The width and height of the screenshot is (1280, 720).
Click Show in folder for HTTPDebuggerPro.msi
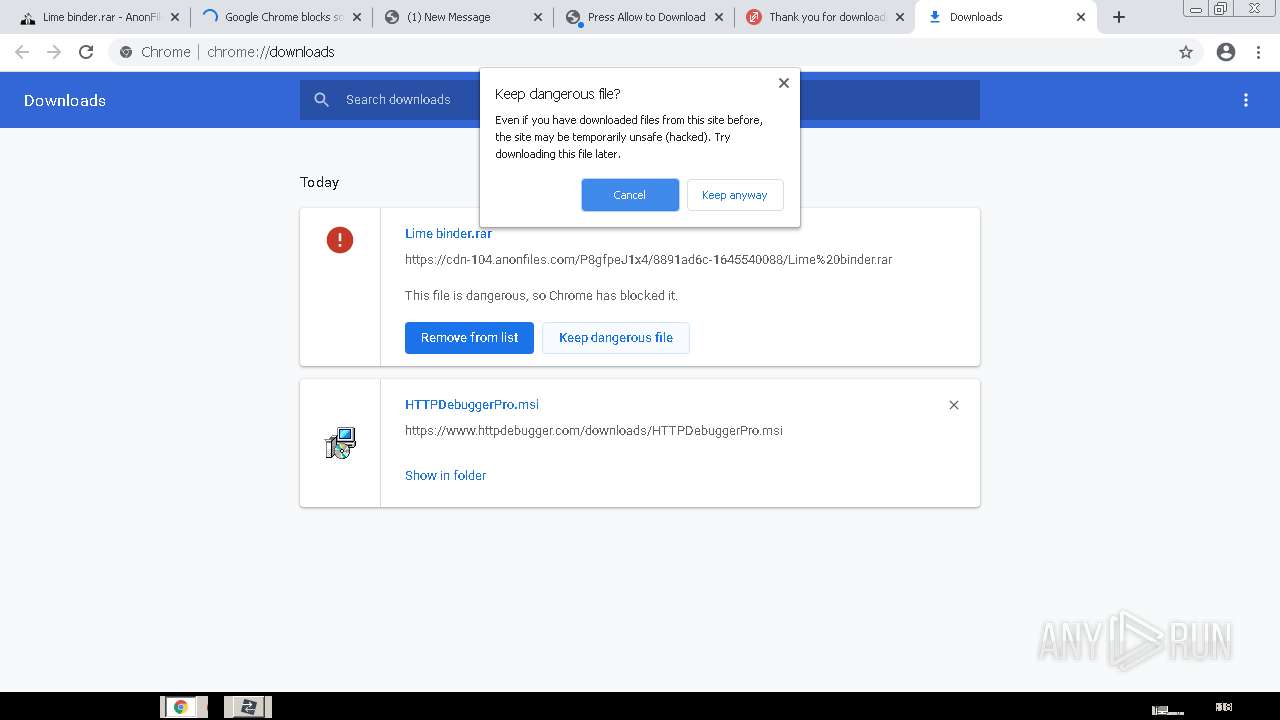pyautogui.click(x=445, y=475)
